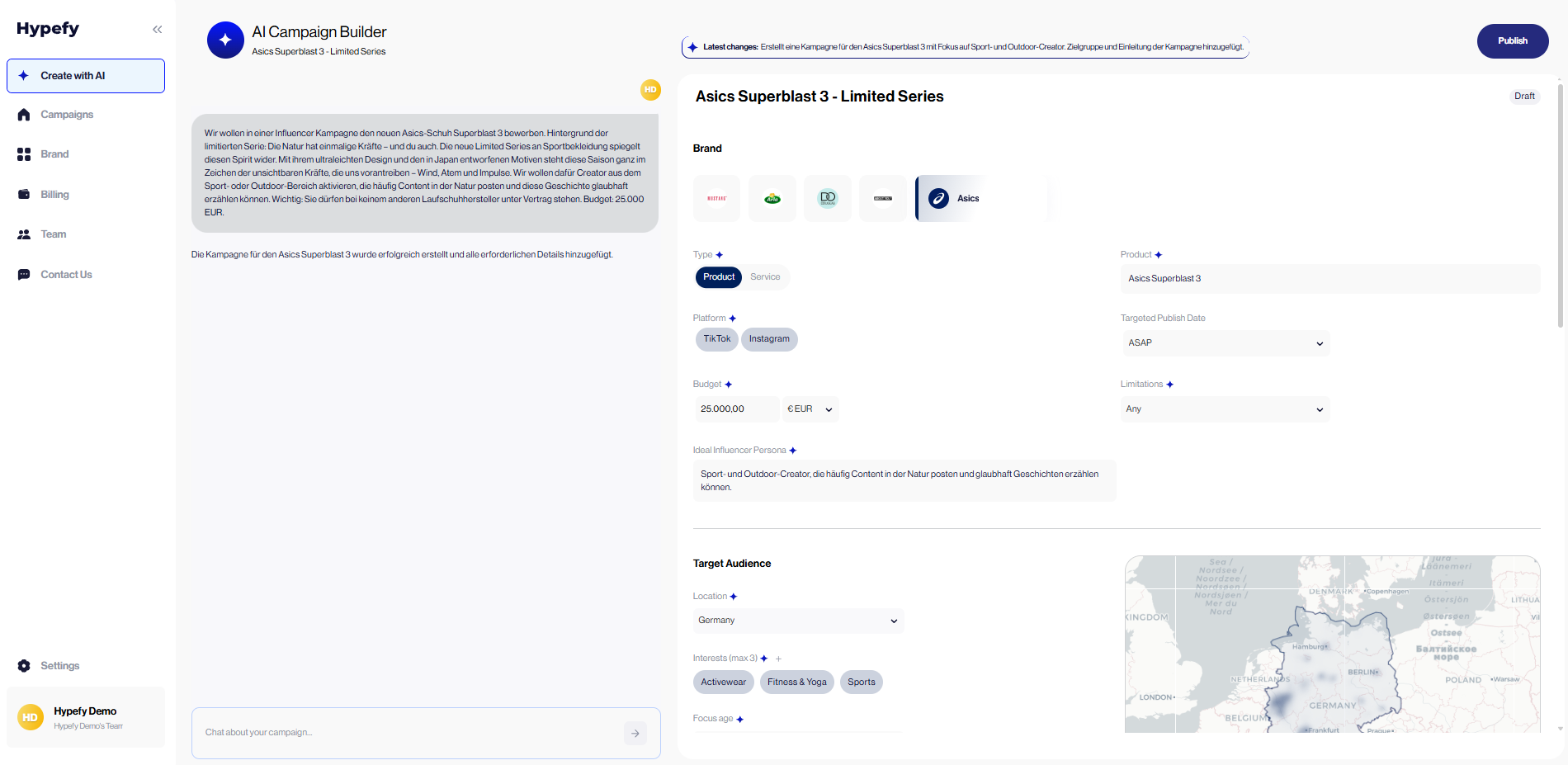Click the Germany target audience map
1568x765 pixels.
(1332, 644)
